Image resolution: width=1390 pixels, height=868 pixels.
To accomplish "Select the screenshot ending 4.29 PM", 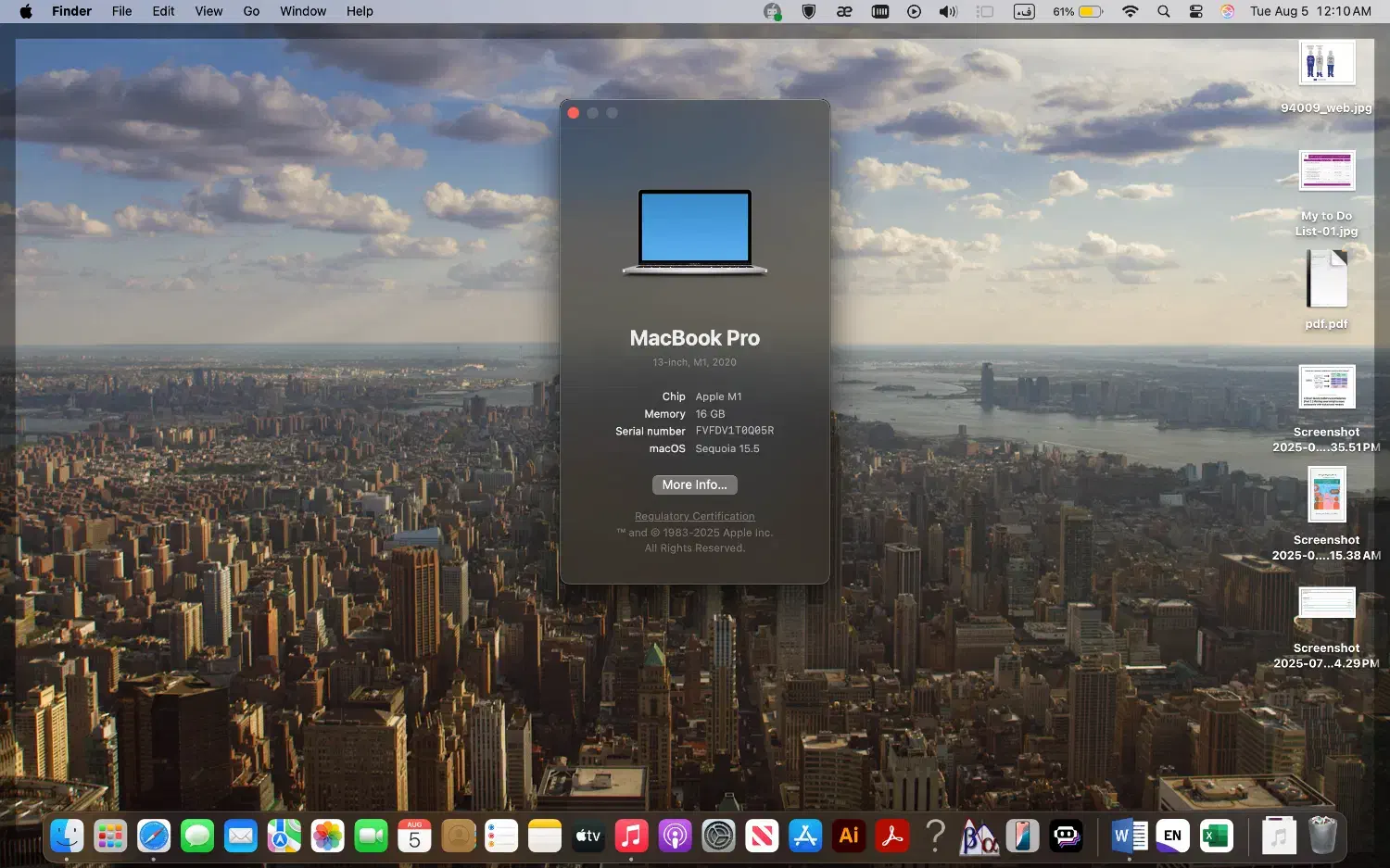I will (1326, 627).
